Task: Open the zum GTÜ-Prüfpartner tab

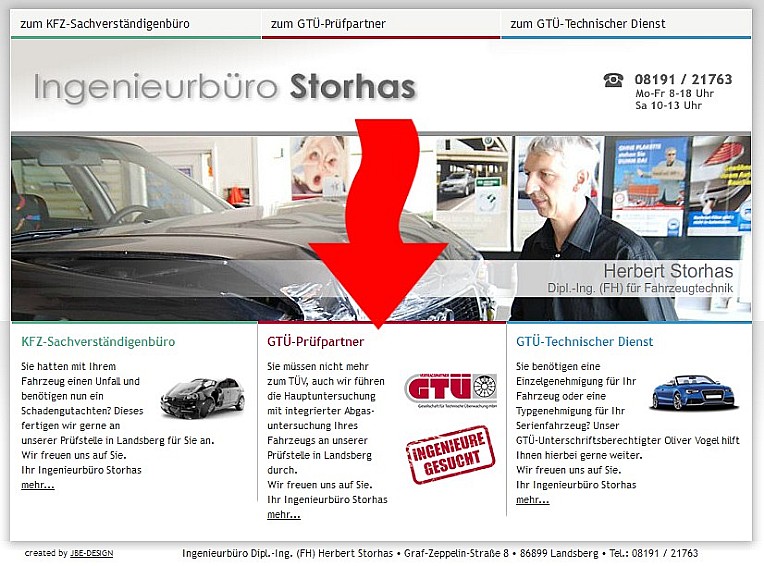Action: pyautogui.click(x=328, y=23)
